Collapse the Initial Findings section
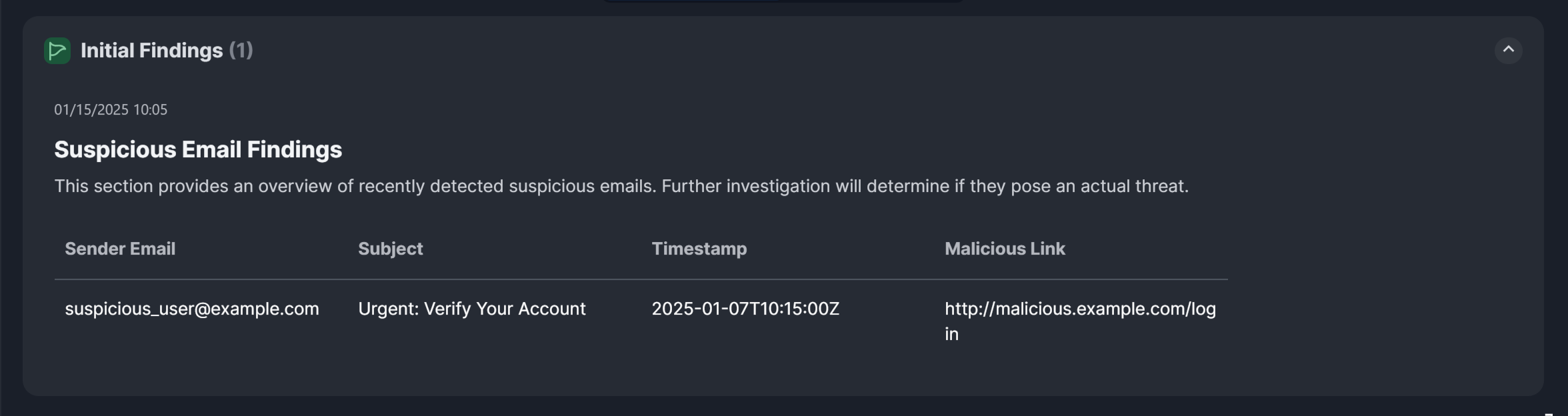 (1508, 50)
